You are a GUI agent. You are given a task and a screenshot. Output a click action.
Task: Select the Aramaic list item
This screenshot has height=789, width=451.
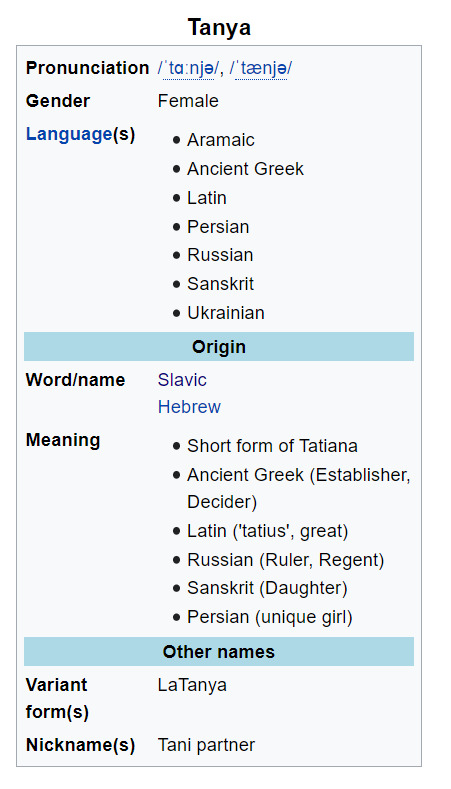(221, 140)
